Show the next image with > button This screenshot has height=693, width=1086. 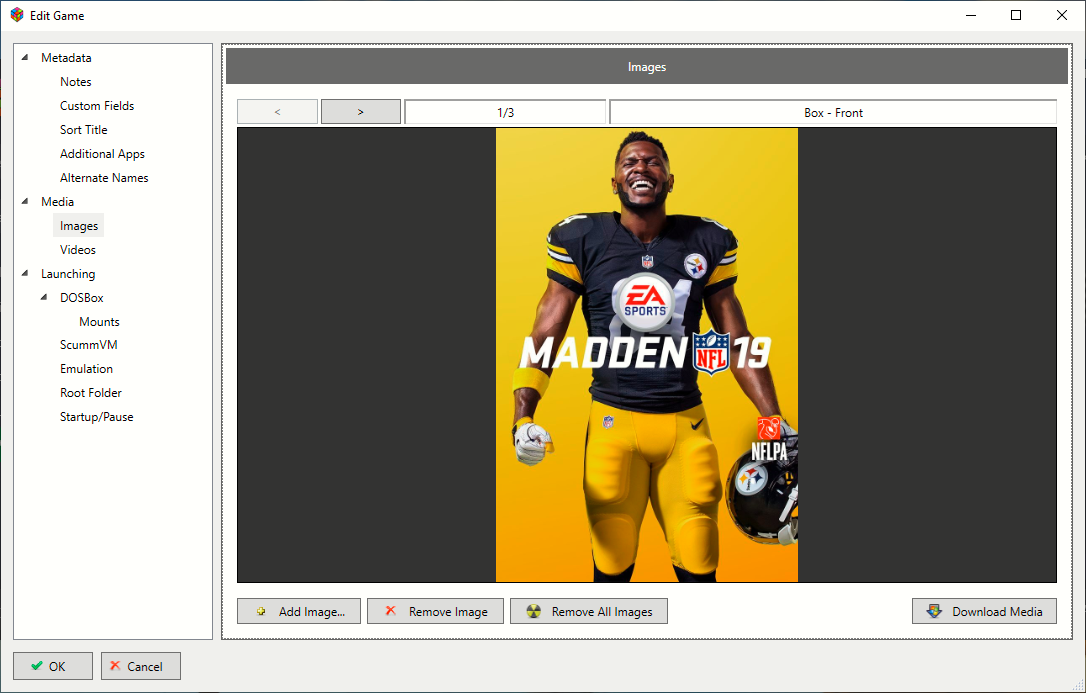pos(361,111)
